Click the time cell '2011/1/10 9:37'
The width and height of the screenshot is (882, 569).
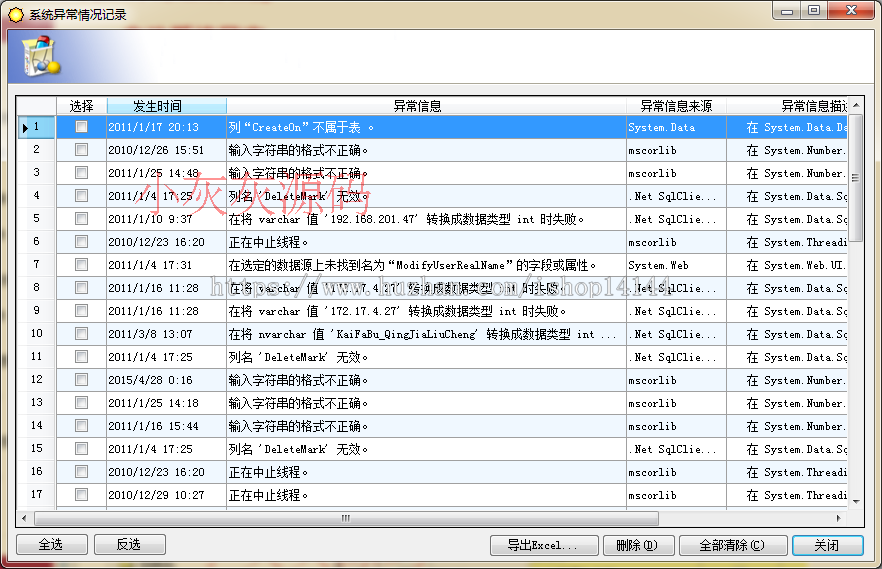[x=166, y=219]
